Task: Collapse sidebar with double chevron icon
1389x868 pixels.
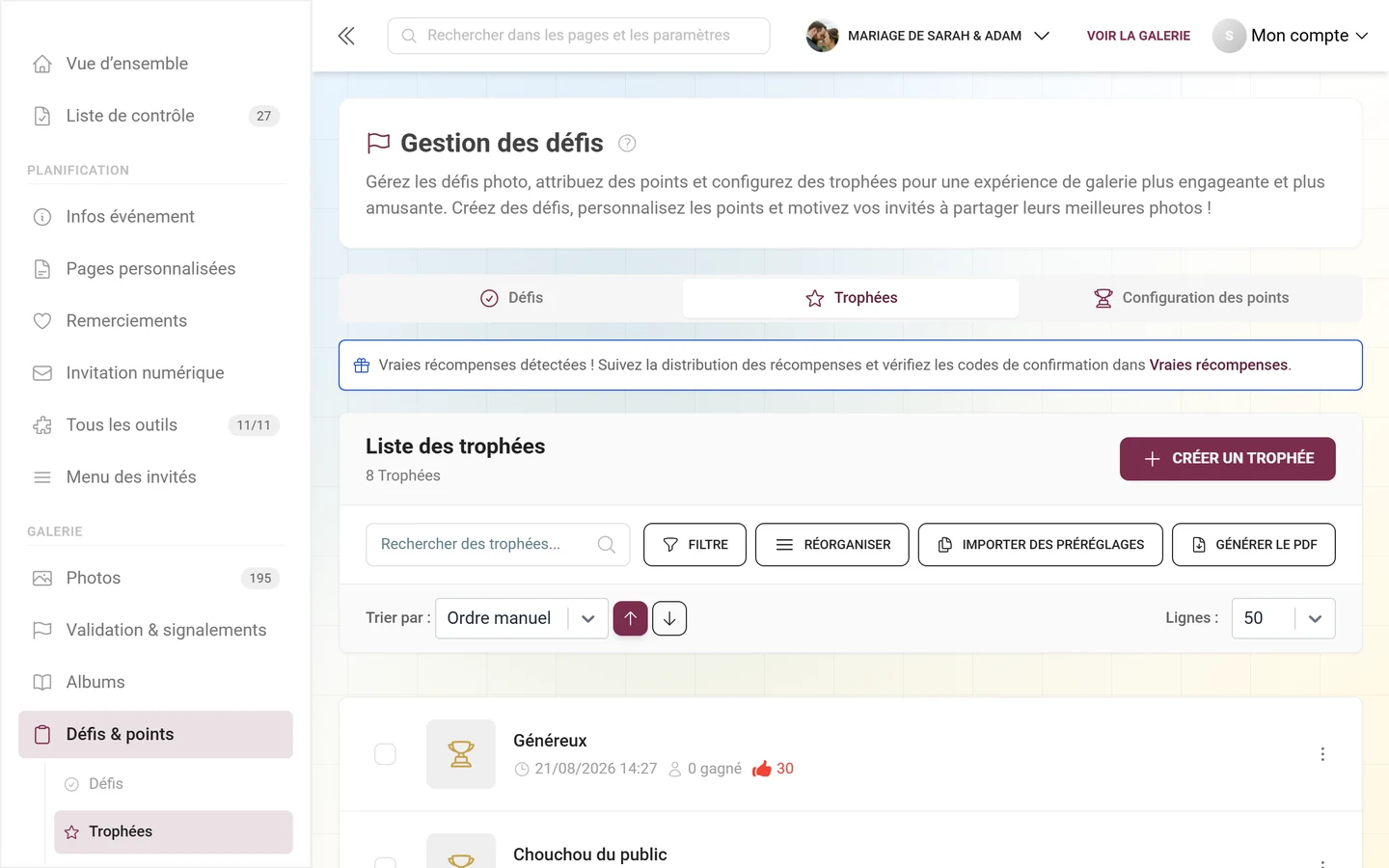Action: [x=346, y=36]
